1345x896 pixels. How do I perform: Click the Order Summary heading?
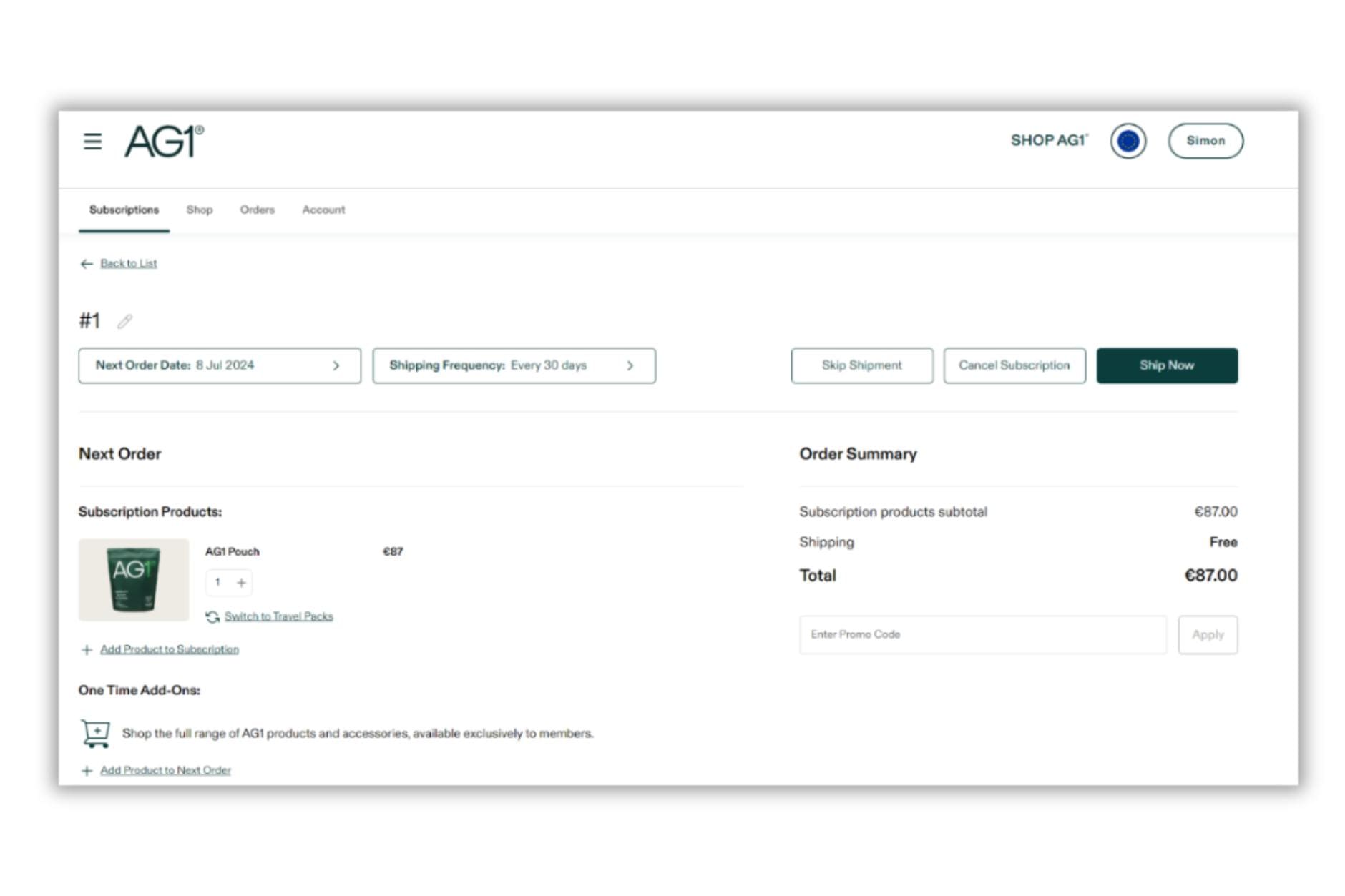[858, 454]
